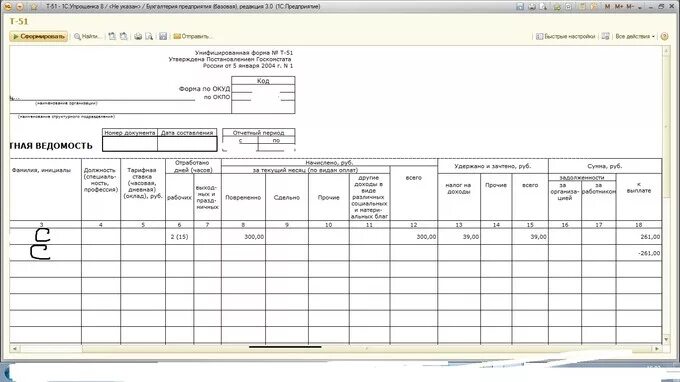
Task: Select cell with 2 (15) worked days
Action: (x=180, y=237)
